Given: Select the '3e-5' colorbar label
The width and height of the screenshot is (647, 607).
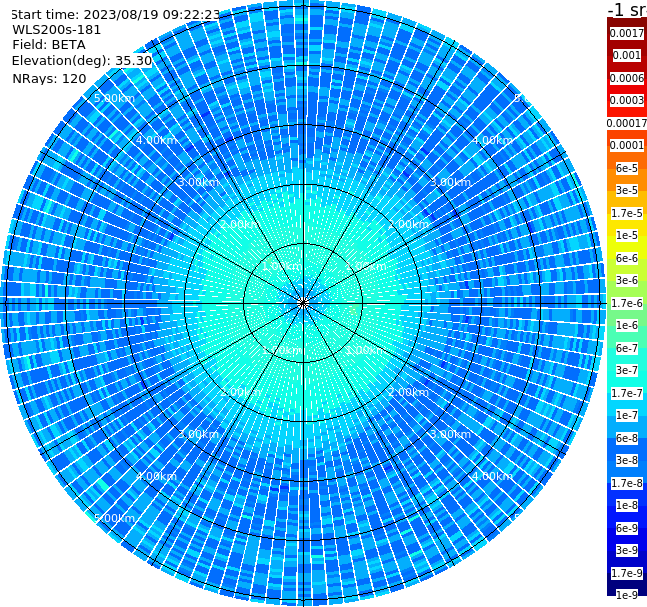Looking at the screenshot, I should 627,190.
